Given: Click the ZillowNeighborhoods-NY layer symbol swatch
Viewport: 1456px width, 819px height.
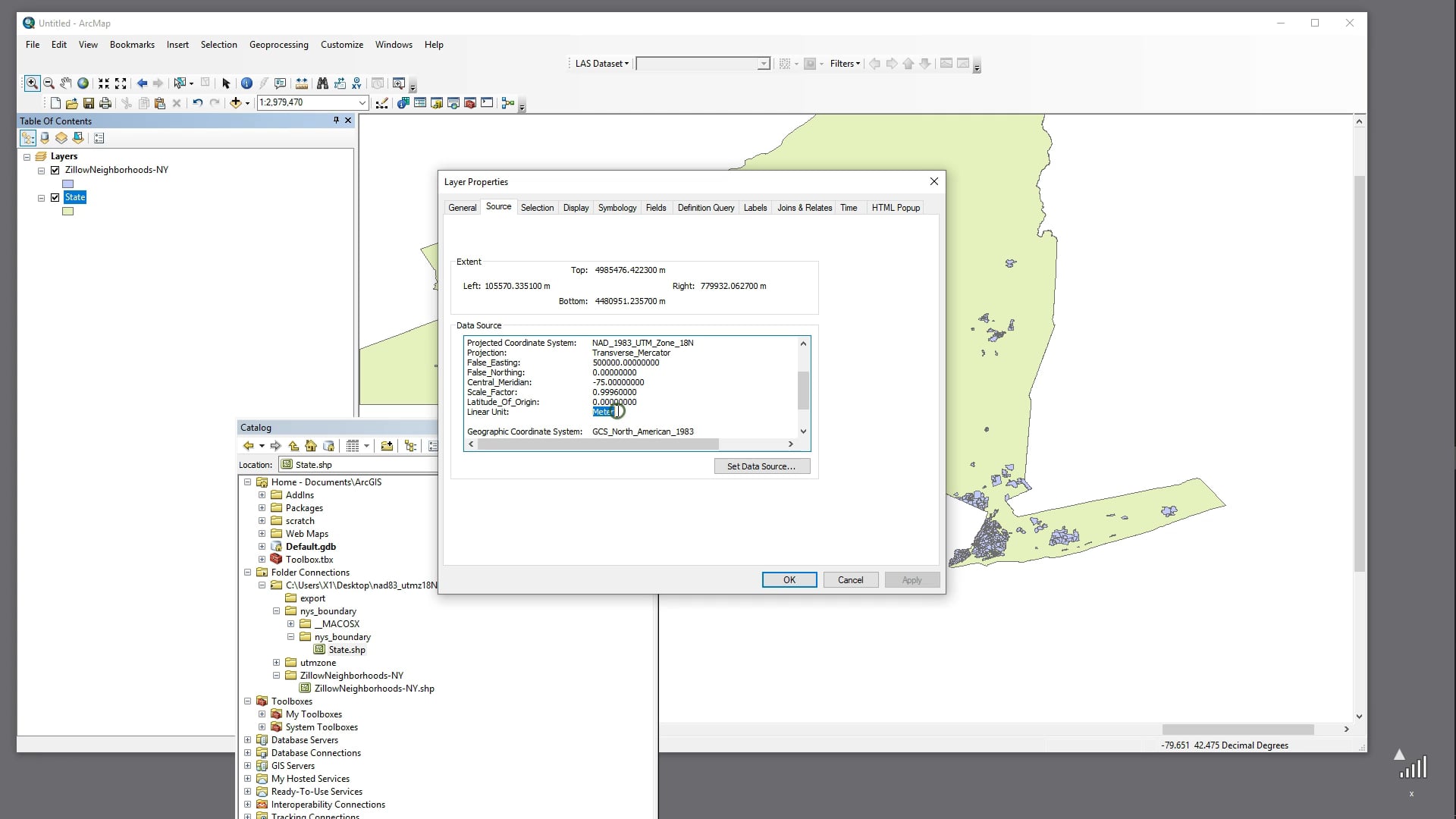Looking at the screenshot, I should tap(68, 184).
